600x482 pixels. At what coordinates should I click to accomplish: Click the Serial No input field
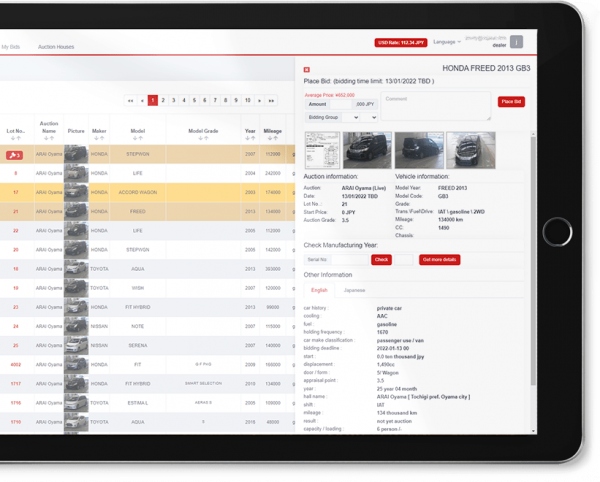point(349,260)
